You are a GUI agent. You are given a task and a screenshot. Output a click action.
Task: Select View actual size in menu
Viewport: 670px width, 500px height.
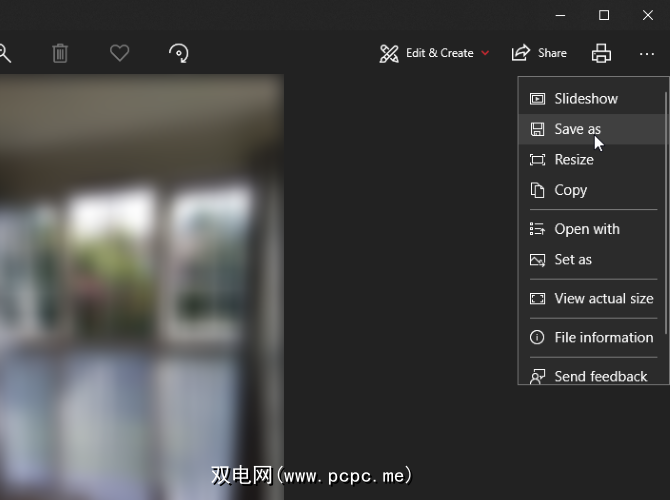click(591, 298)
